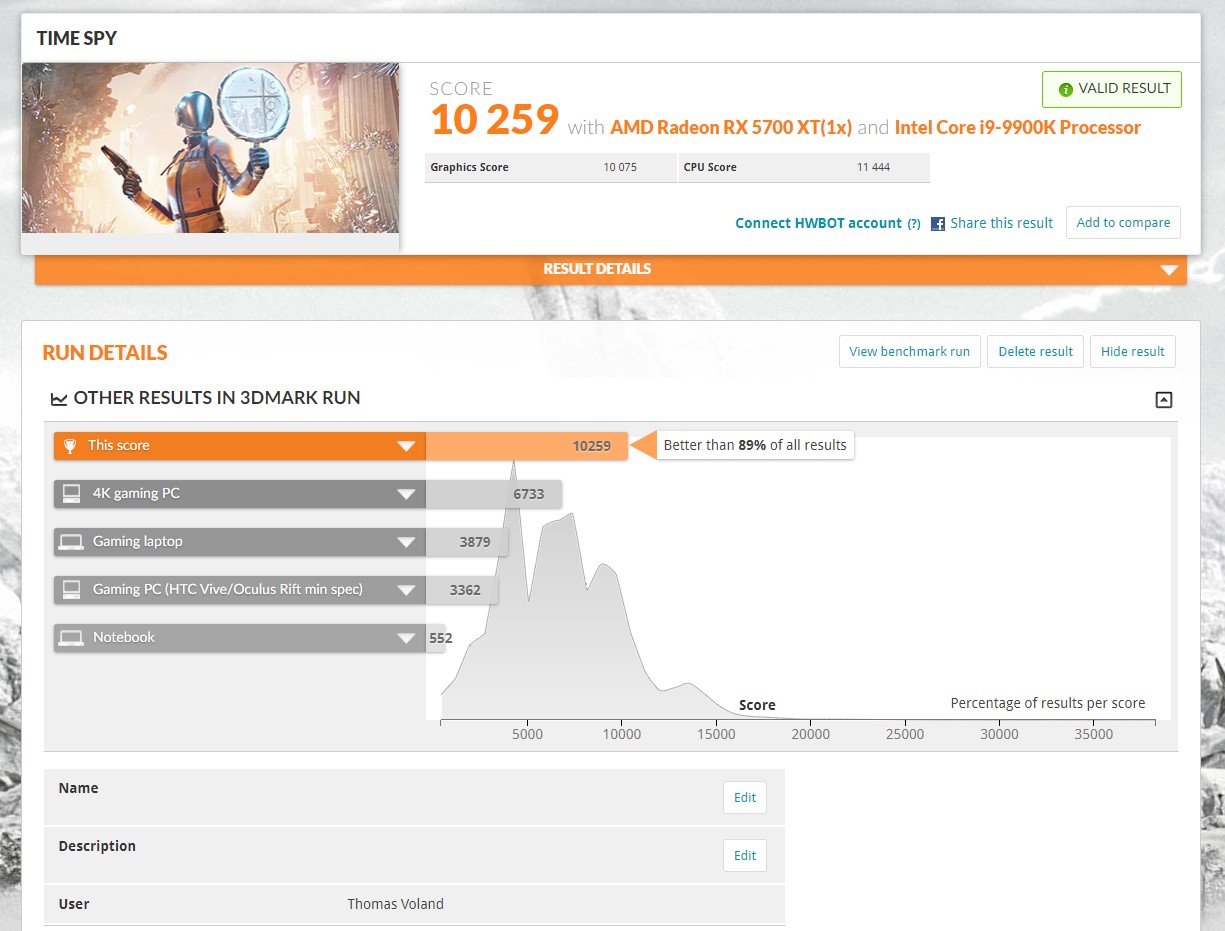1225x931 pixels.
Task: Click the Percentage of results per score label
Action: pyautogui.click(x=1048, y=703)
